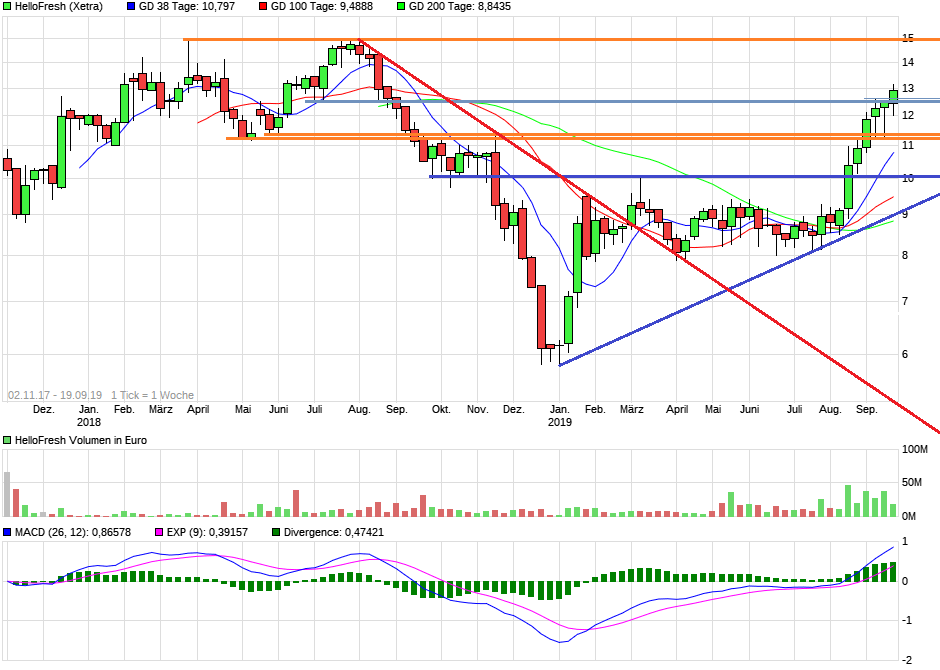Screen dimensions: 940x670
Task: Click the 'Jan. 2018' time axis label
Action: [89, 415]
